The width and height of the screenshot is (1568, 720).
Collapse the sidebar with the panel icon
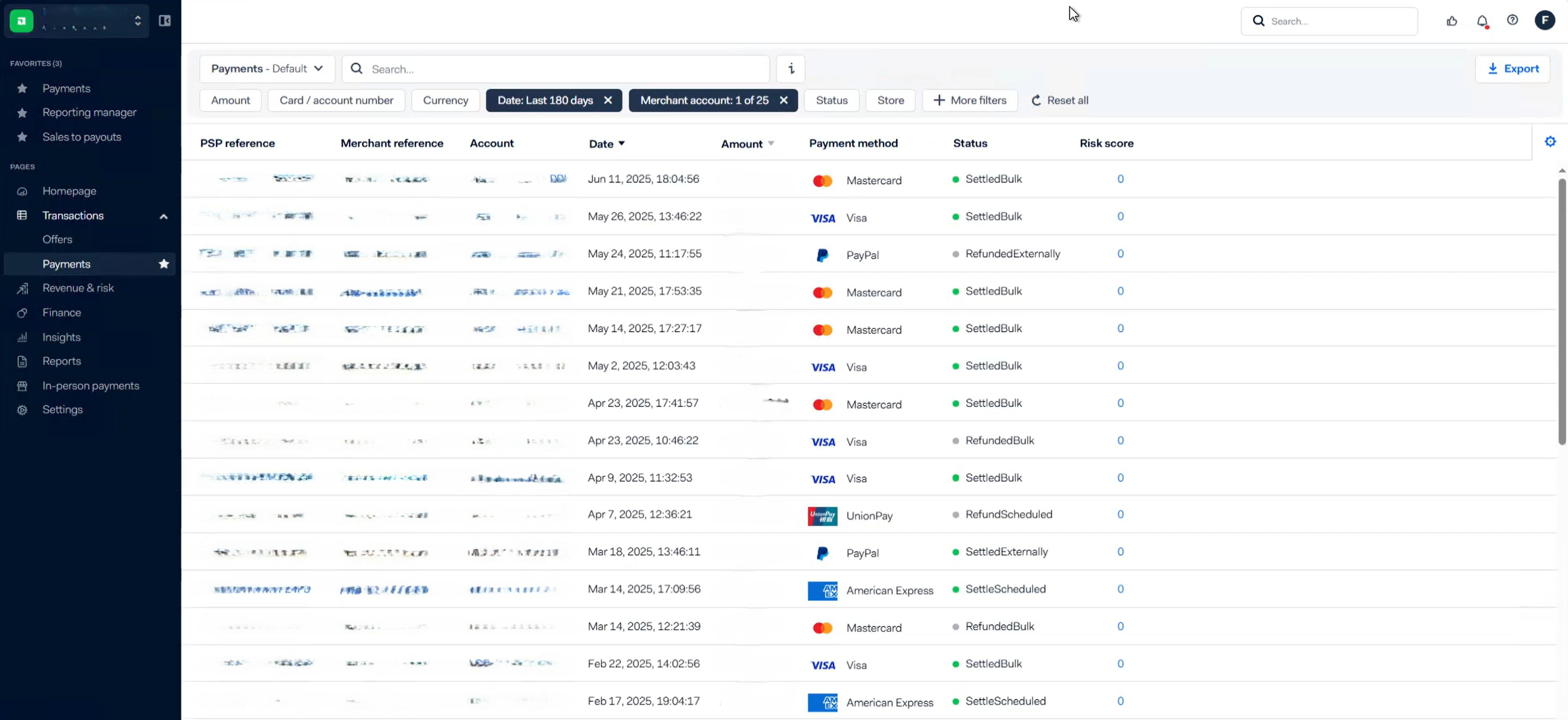[x=164, y=21]
